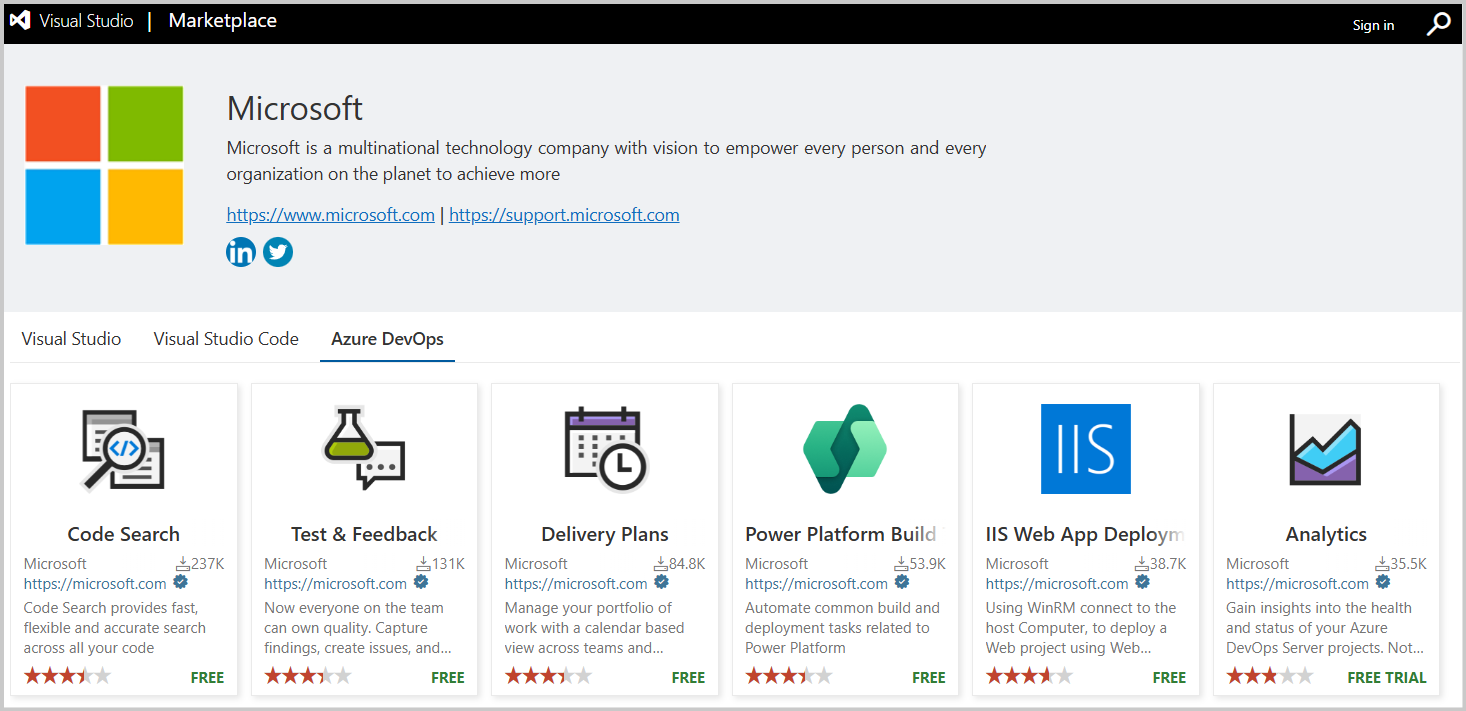Open Microsoft's LinkedIn profile icon
1466x711 pixels.
pyautogui.click(x=241, y=252)
